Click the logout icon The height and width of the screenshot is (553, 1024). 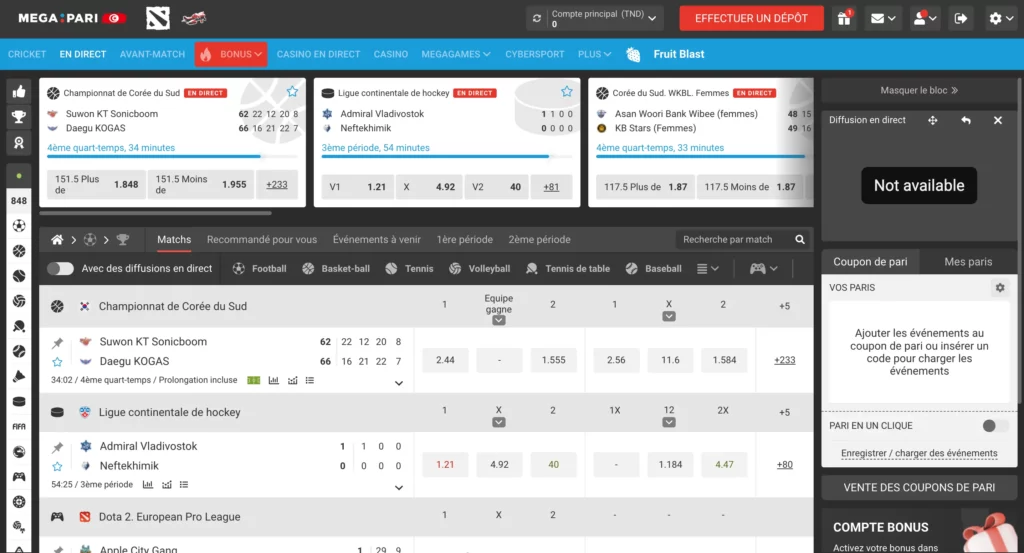point(961,18)
